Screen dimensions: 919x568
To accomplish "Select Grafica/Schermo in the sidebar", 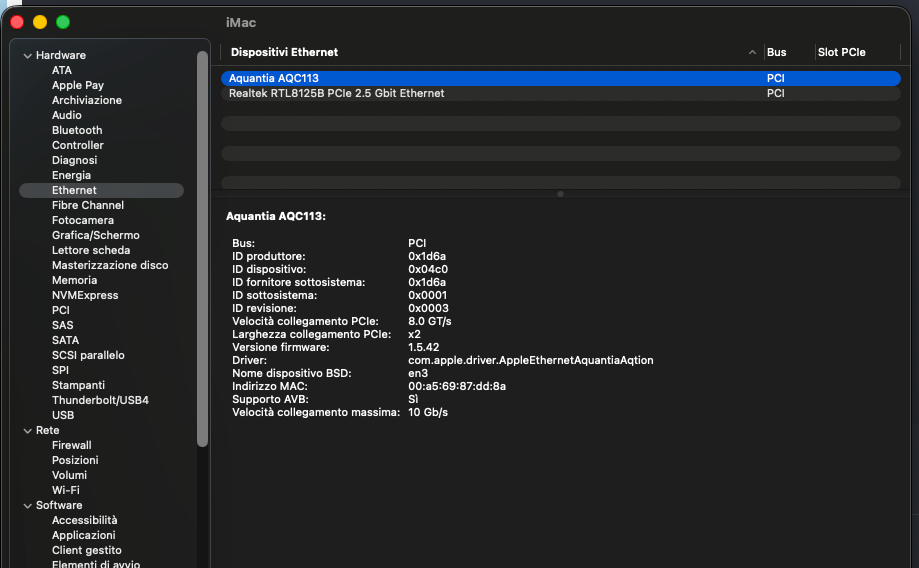I will [x=96, y=235].
